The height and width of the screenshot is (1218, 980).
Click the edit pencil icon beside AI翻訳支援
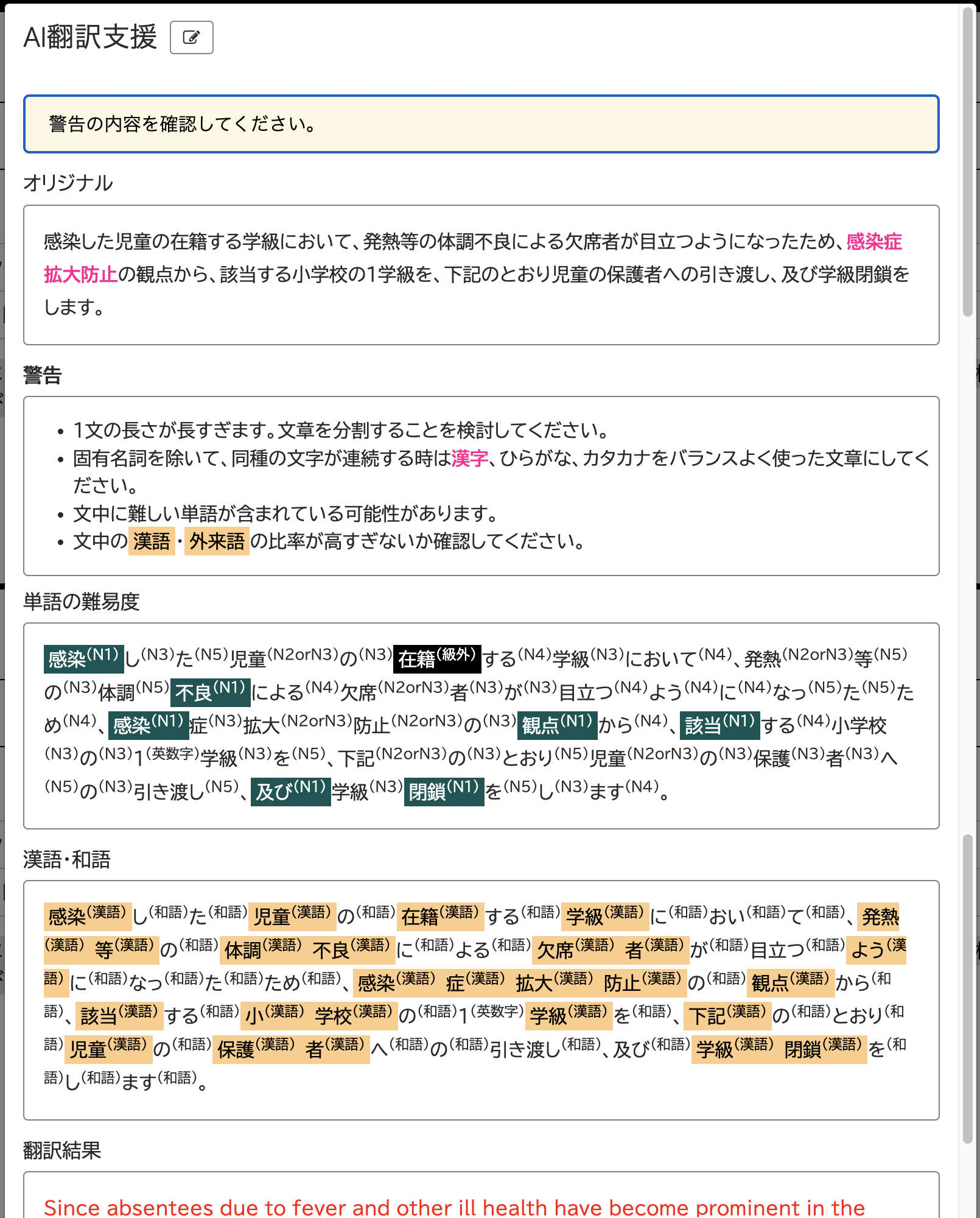click(191, 37)
